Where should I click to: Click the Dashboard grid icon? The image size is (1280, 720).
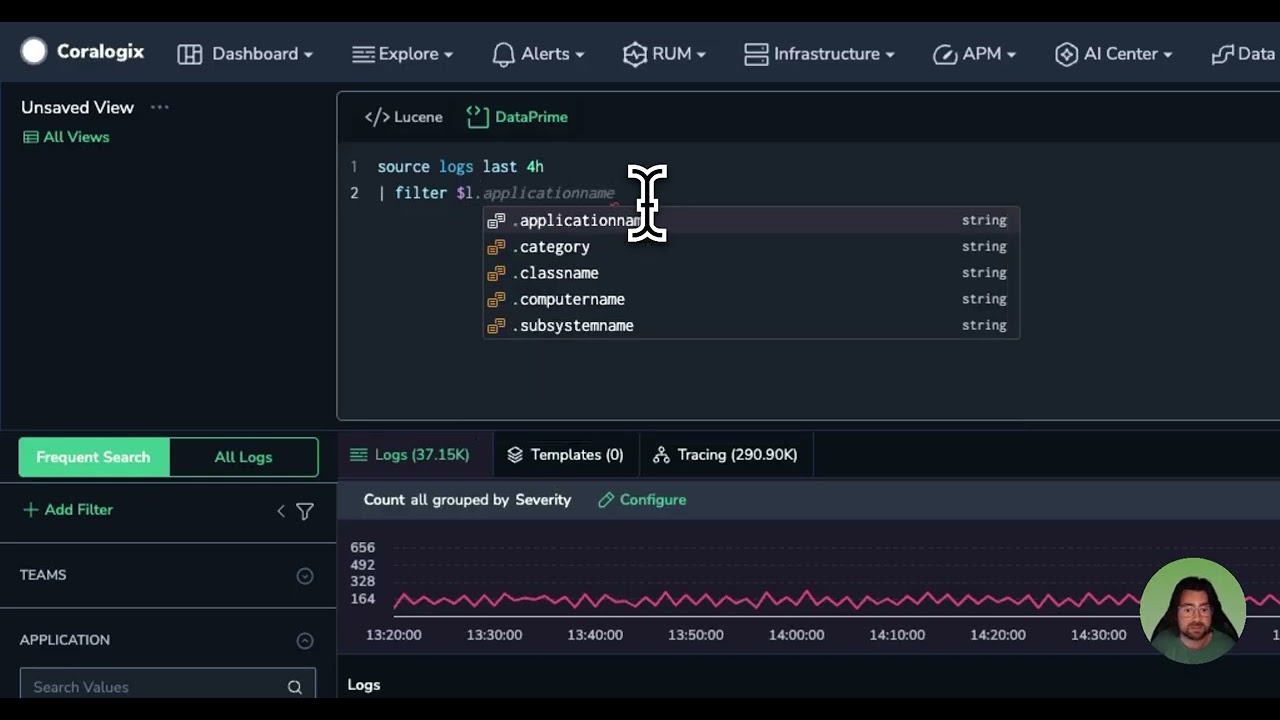click(189, 54)
